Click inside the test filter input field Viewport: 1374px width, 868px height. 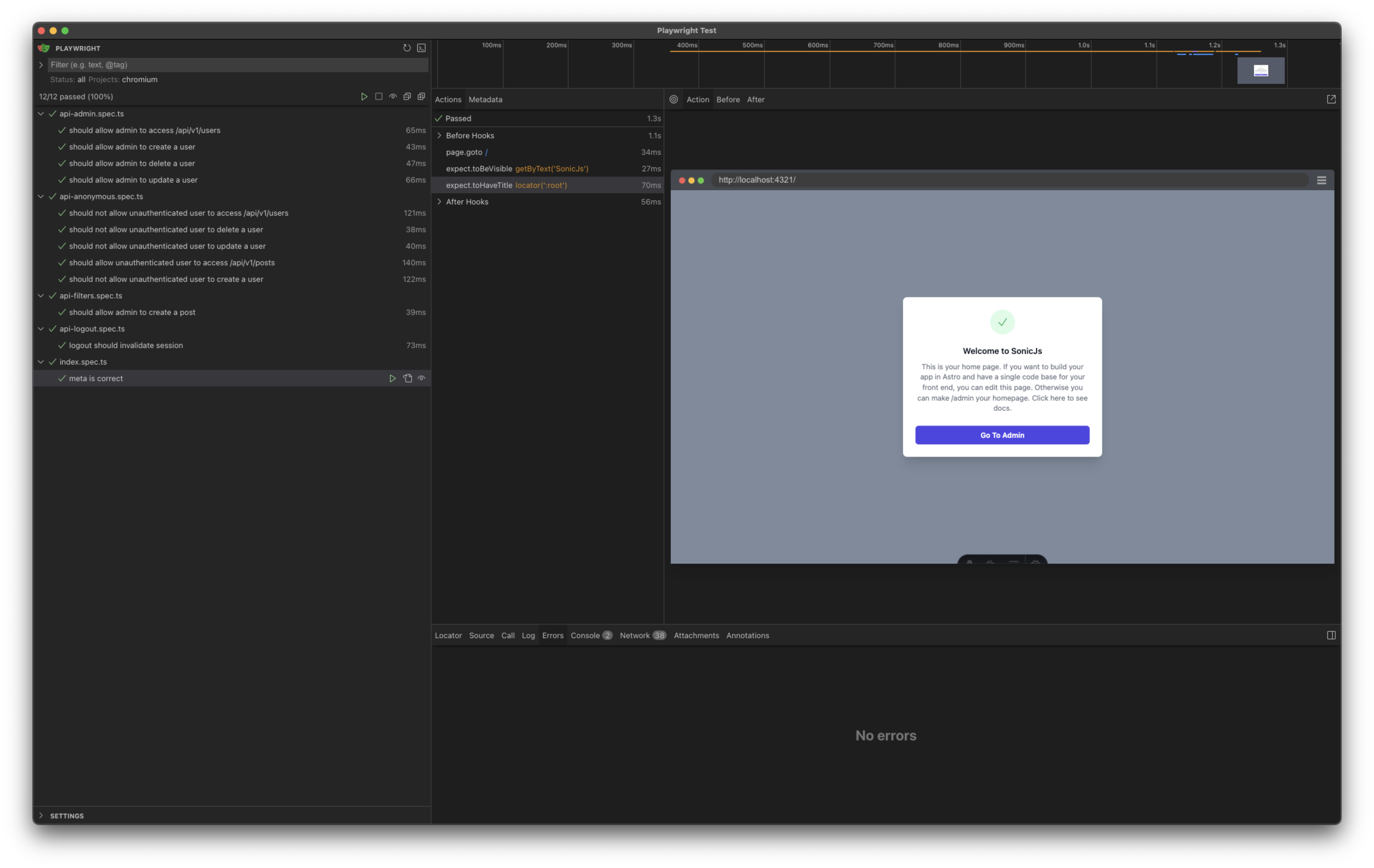coord(228,64)
